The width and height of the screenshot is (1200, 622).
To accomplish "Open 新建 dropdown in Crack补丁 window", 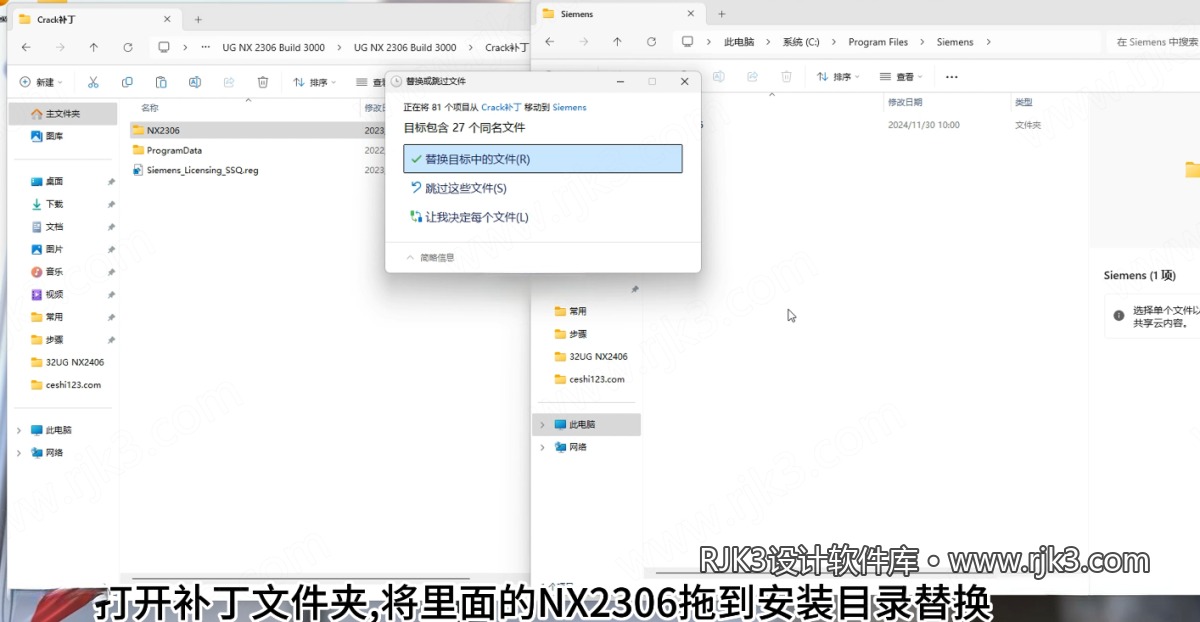I will click(41, 82).
